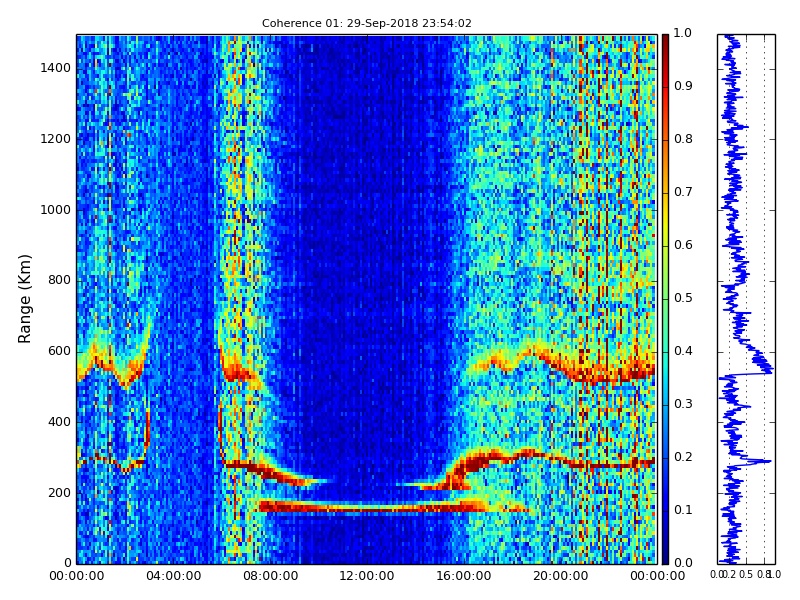Click the colorbar 0.3 label
The width and height of the screenshot is (800, 600).
683,404
